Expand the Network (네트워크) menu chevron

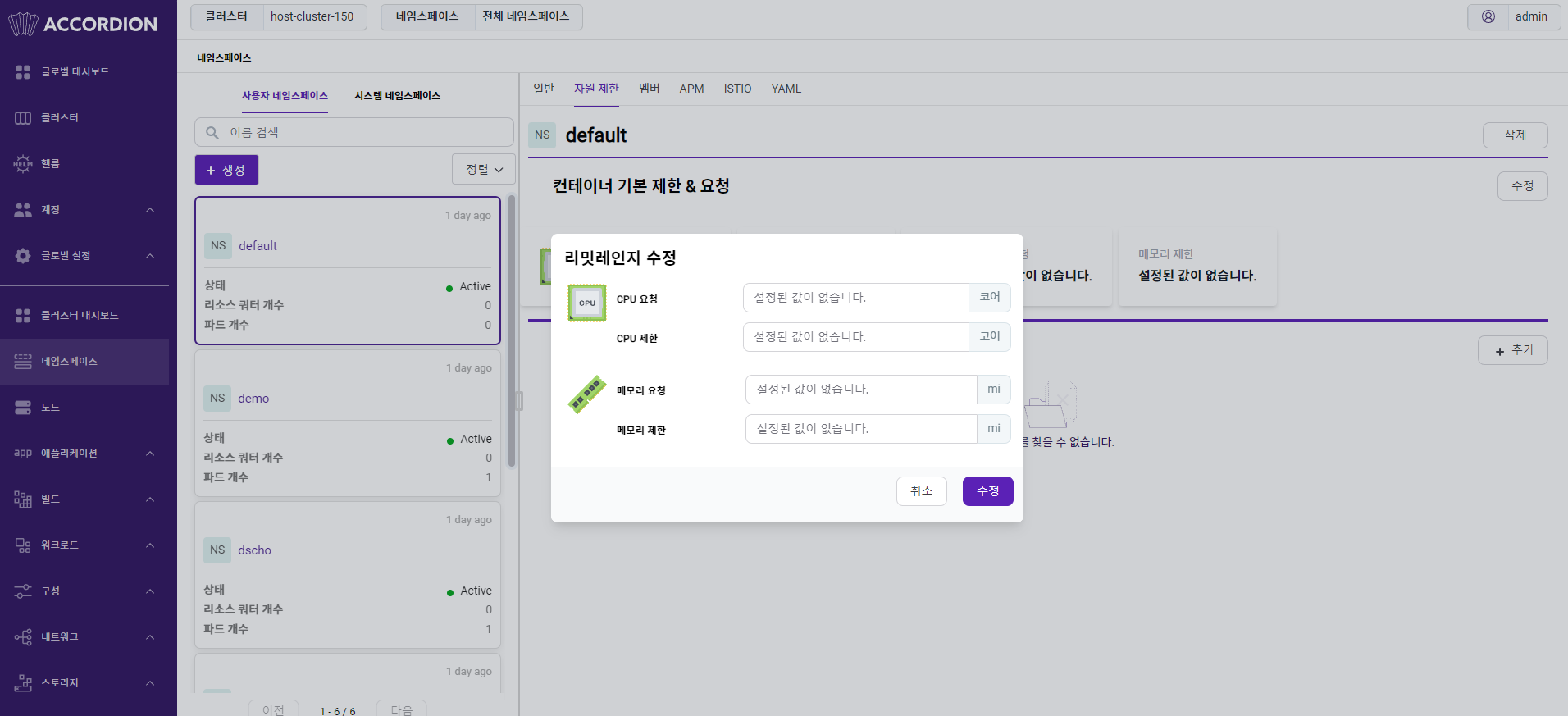click(x=150, y=637)
